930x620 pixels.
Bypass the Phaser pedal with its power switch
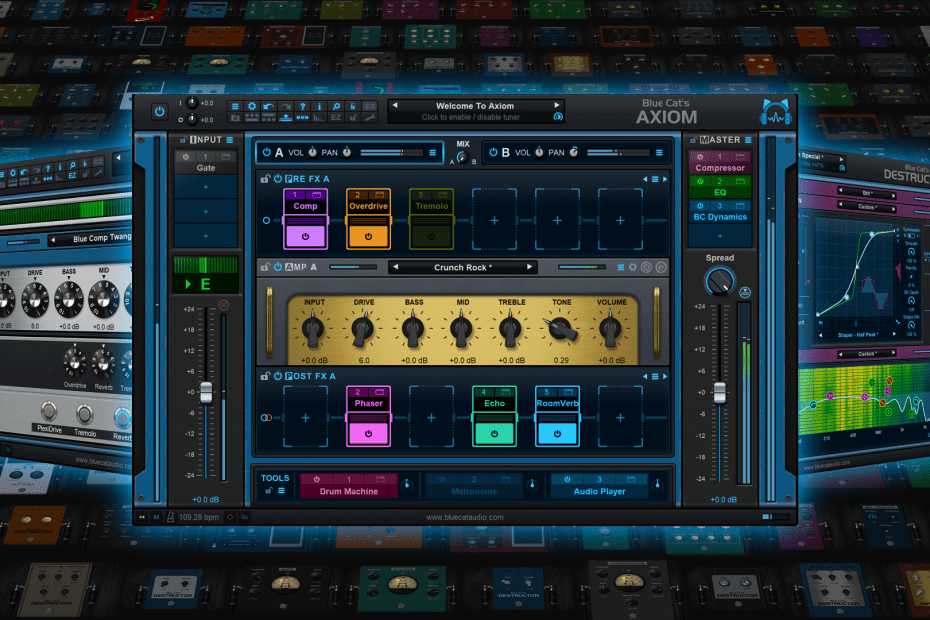point(368,432)
